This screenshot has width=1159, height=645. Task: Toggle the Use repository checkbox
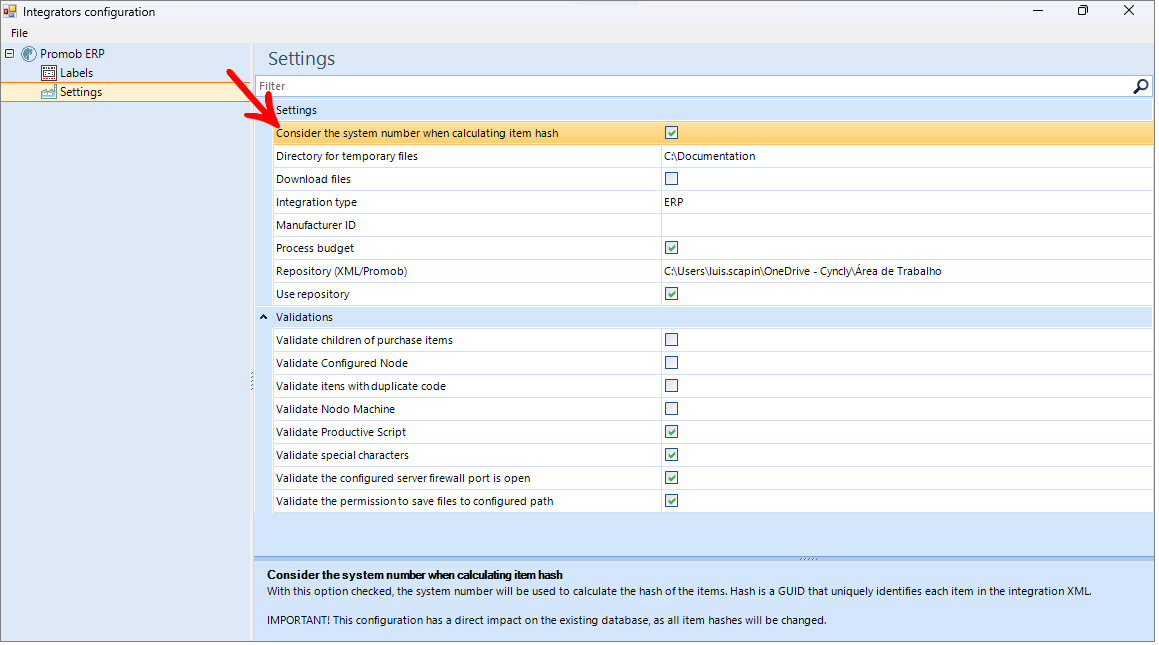(x=671, y=294)
